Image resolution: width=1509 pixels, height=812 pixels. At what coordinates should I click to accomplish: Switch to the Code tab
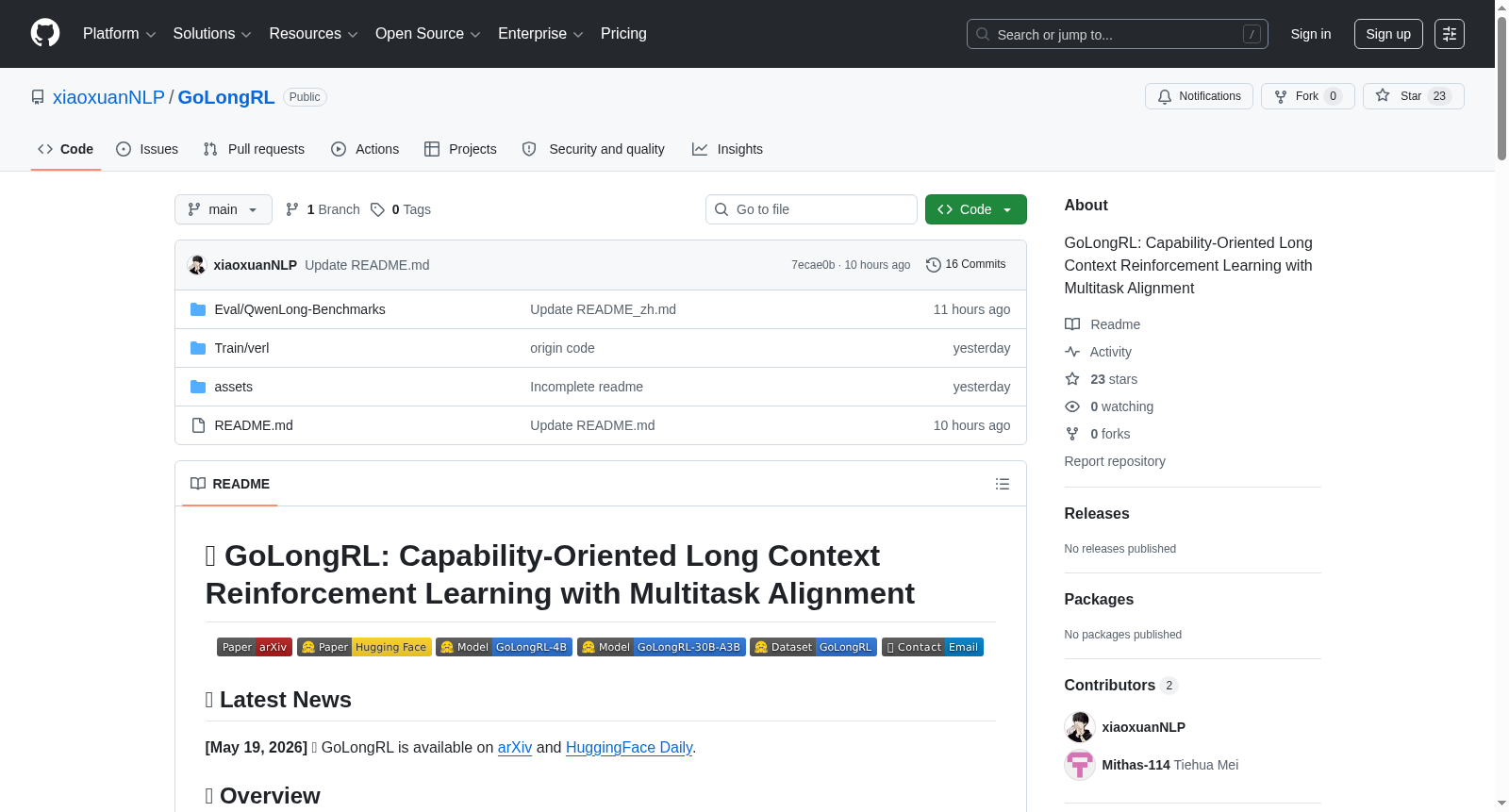pyautogui.click(x=66, y=149)
